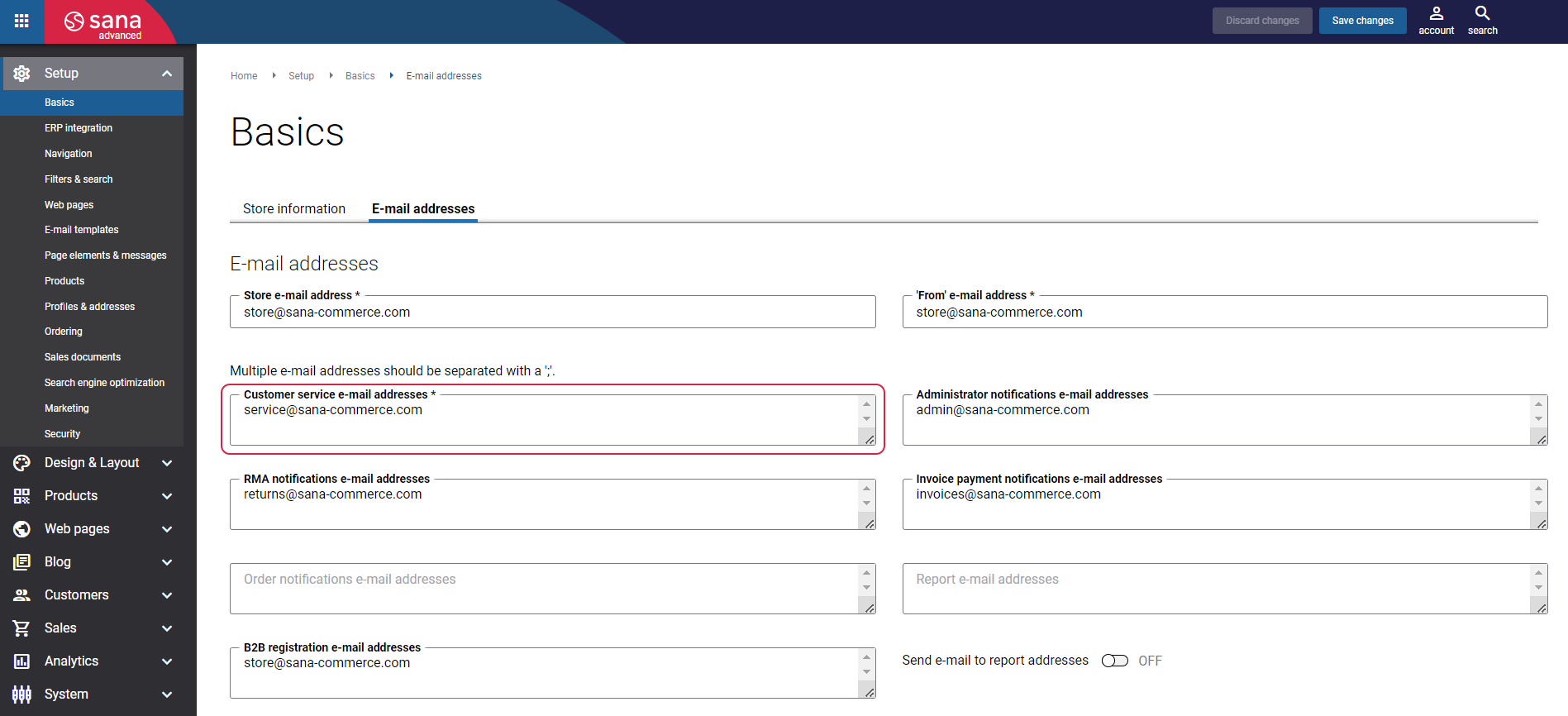Viewport: 1568px width, 716px height.
Task: Click scroll-down arrow in Customer service field
Action: pyautogui.click(x=866, y=419)
